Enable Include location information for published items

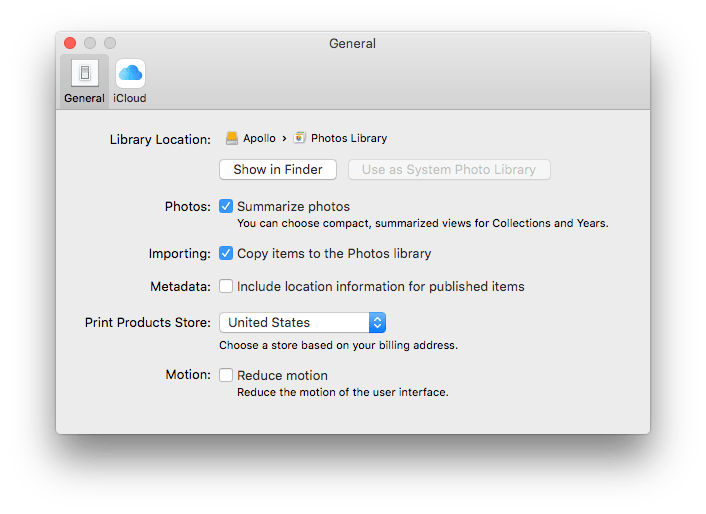(x=226, y=286)
